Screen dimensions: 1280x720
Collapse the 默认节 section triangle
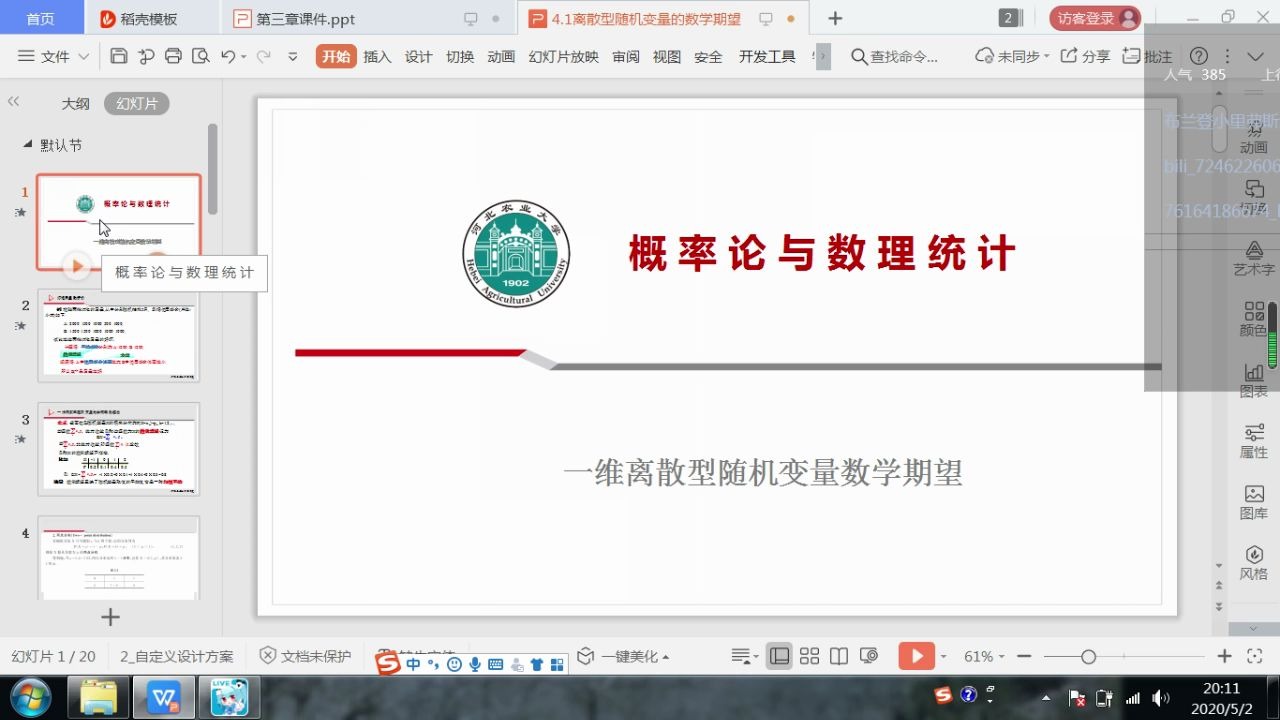(28, 145)
